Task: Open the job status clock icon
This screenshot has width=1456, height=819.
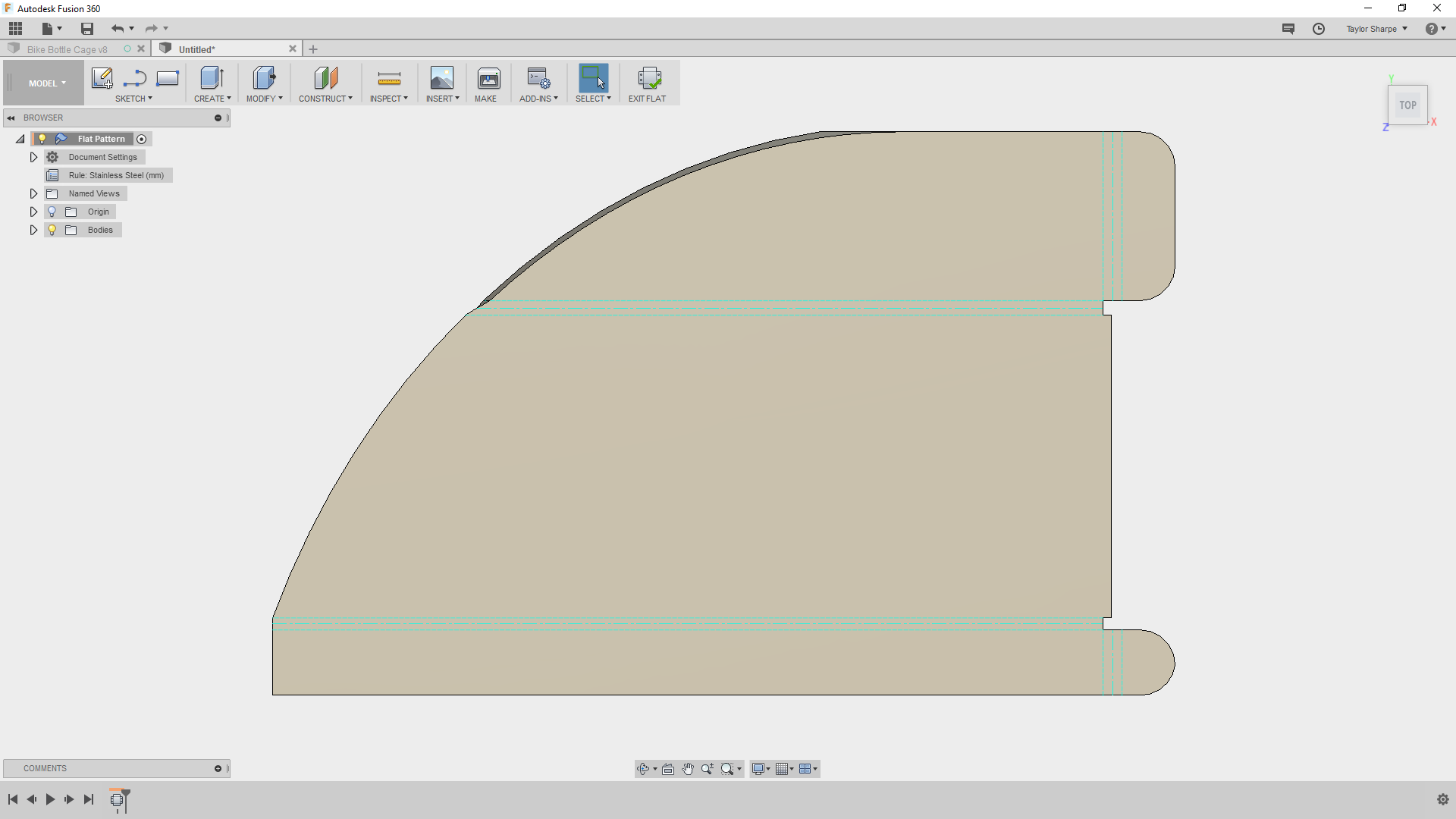Action: [x=1319, y=29]
